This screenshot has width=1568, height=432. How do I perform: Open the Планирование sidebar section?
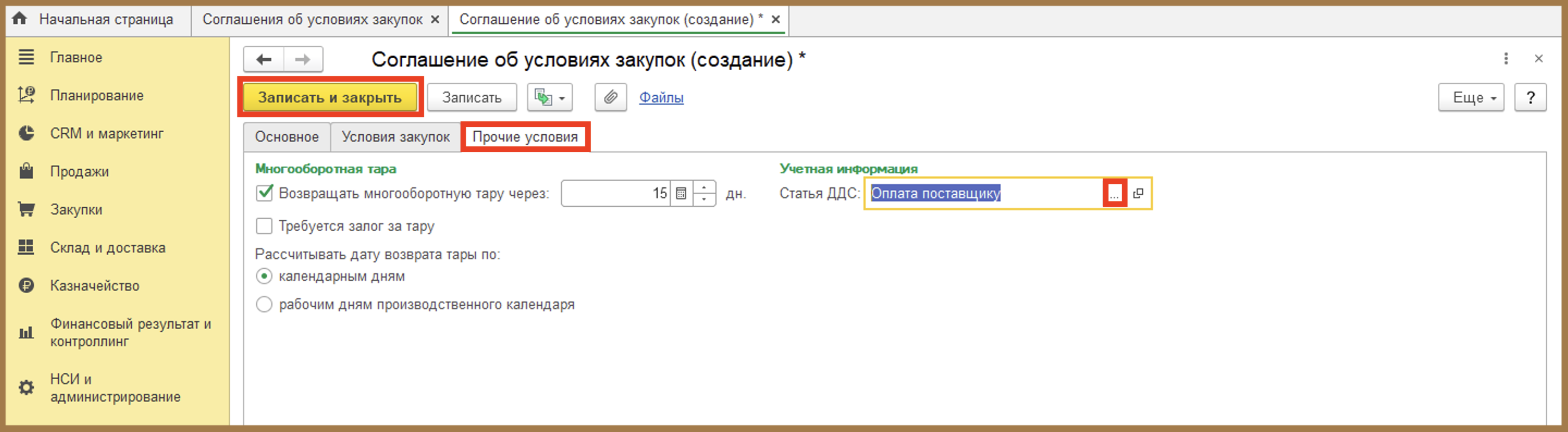tap(97, 96)
